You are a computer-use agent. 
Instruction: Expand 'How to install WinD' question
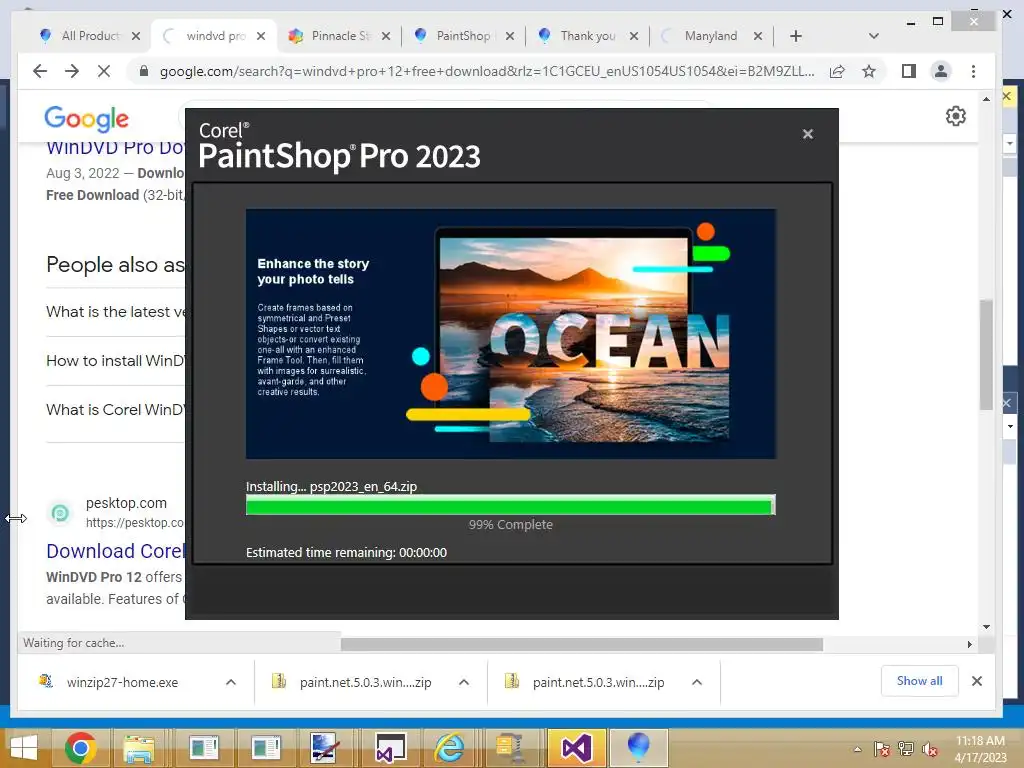click(116, 360)
